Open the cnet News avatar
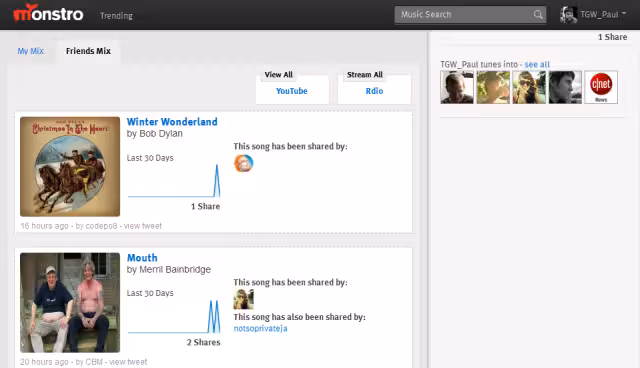Screen dimensions: 640x368 tap(601, 87)
